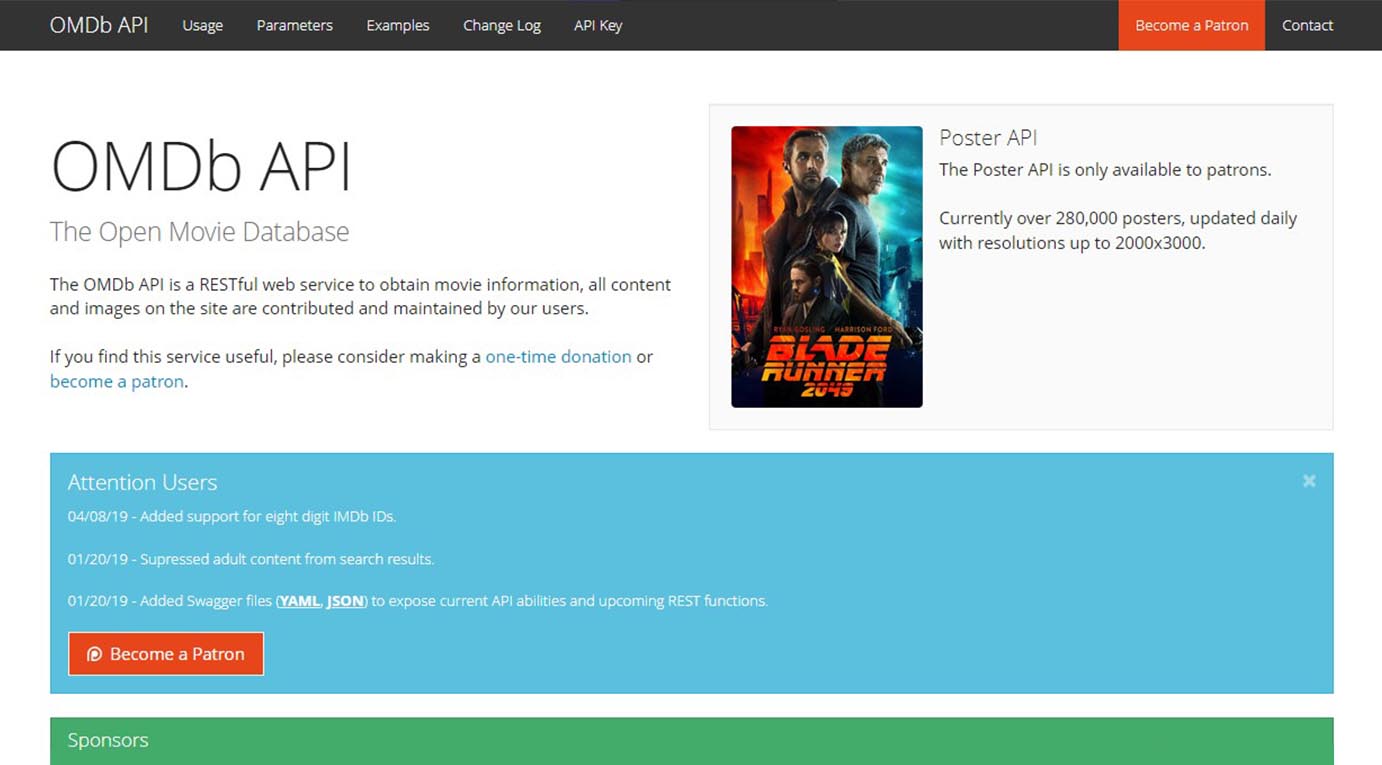
Task: Click the Sponsors heading
Action: (108, 740)
